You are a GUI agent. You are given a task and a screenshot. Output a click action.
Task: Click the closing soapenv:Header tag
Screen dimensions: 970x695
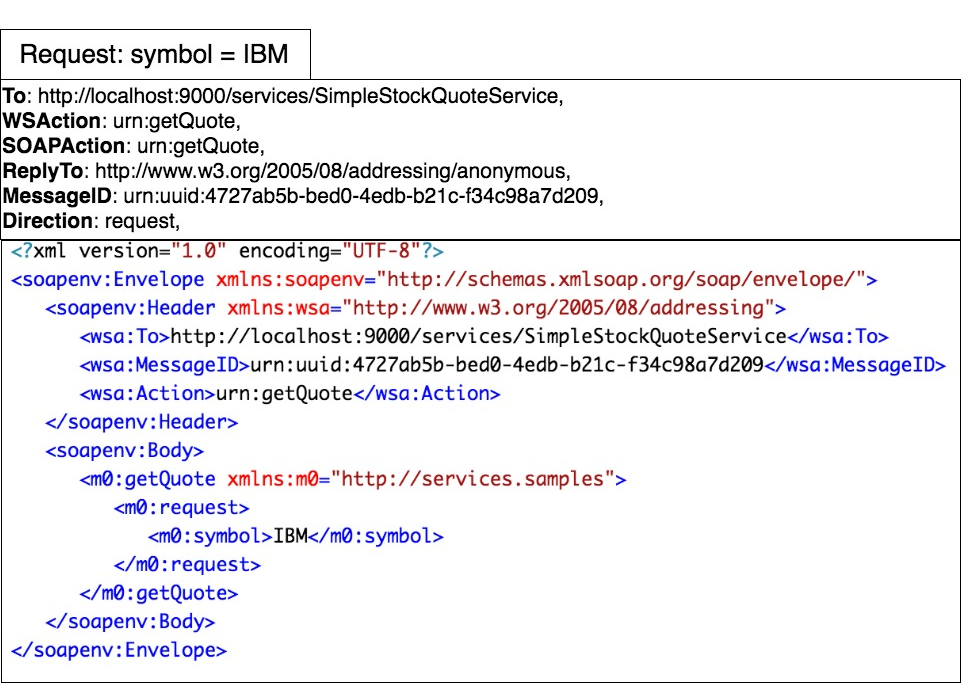[x=141, y=422]
